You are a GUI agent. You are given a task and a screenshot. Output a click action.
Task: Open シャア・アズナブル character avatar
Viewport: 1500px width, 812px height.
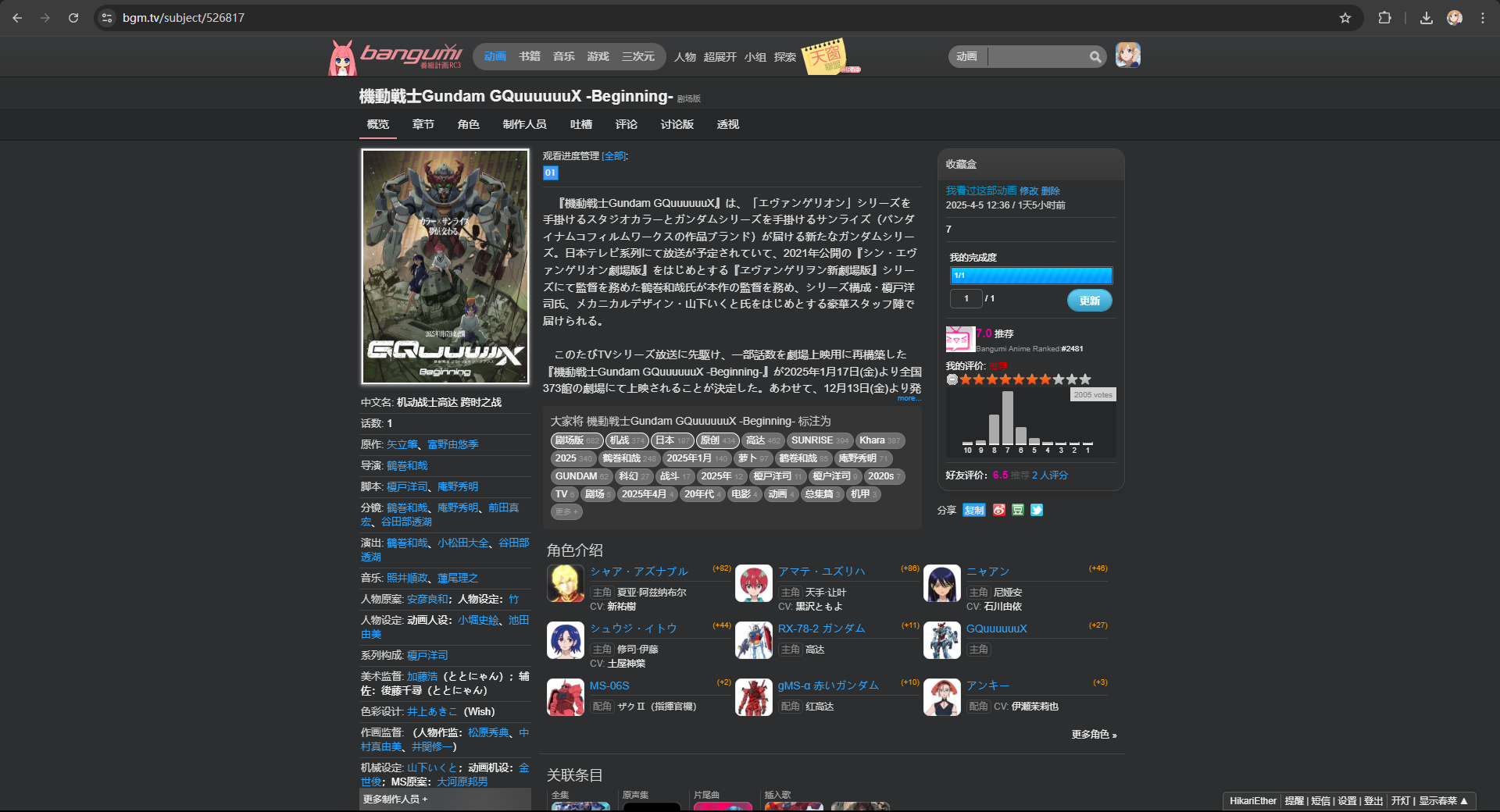566,583
